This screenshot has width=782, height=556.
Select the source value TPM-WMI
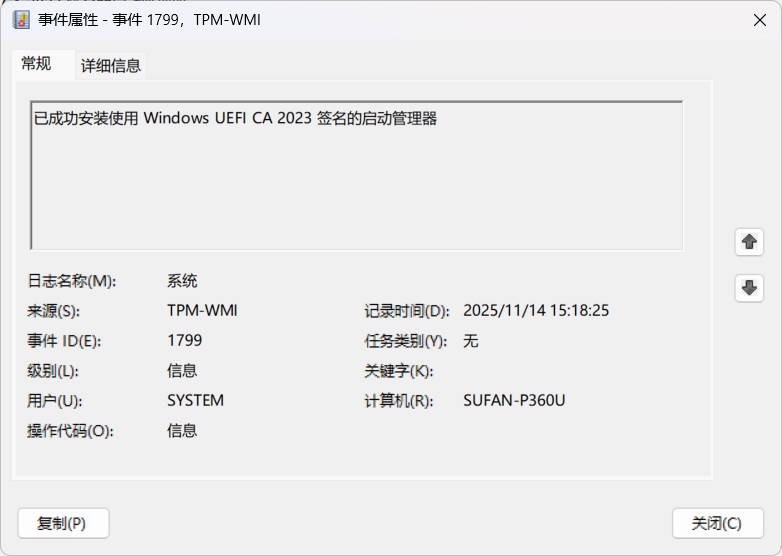[202, 311]
